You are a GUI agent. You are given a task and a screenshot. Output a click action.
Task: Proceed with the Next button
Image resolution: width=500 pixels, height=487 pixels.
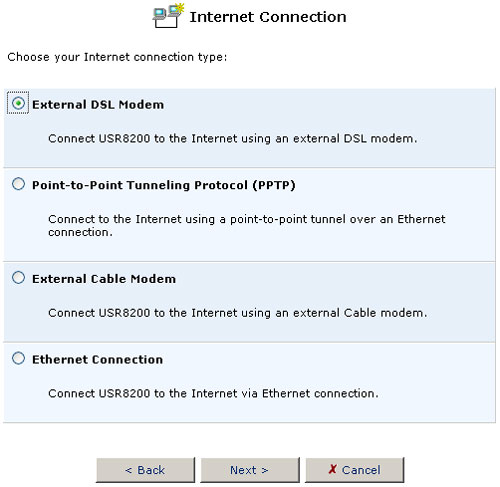coord(250,470)
